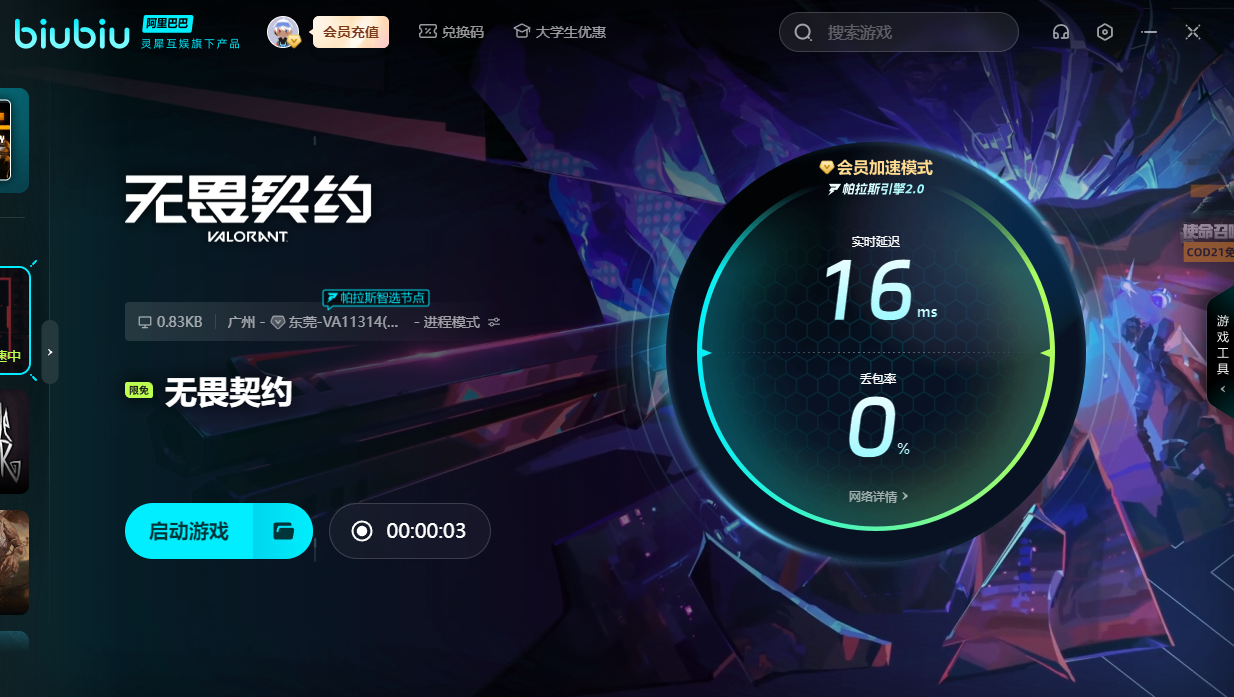Expand the 游戏工具 side panel
The width and height of the screenshot is (1234, 697).
(1222, 352)
